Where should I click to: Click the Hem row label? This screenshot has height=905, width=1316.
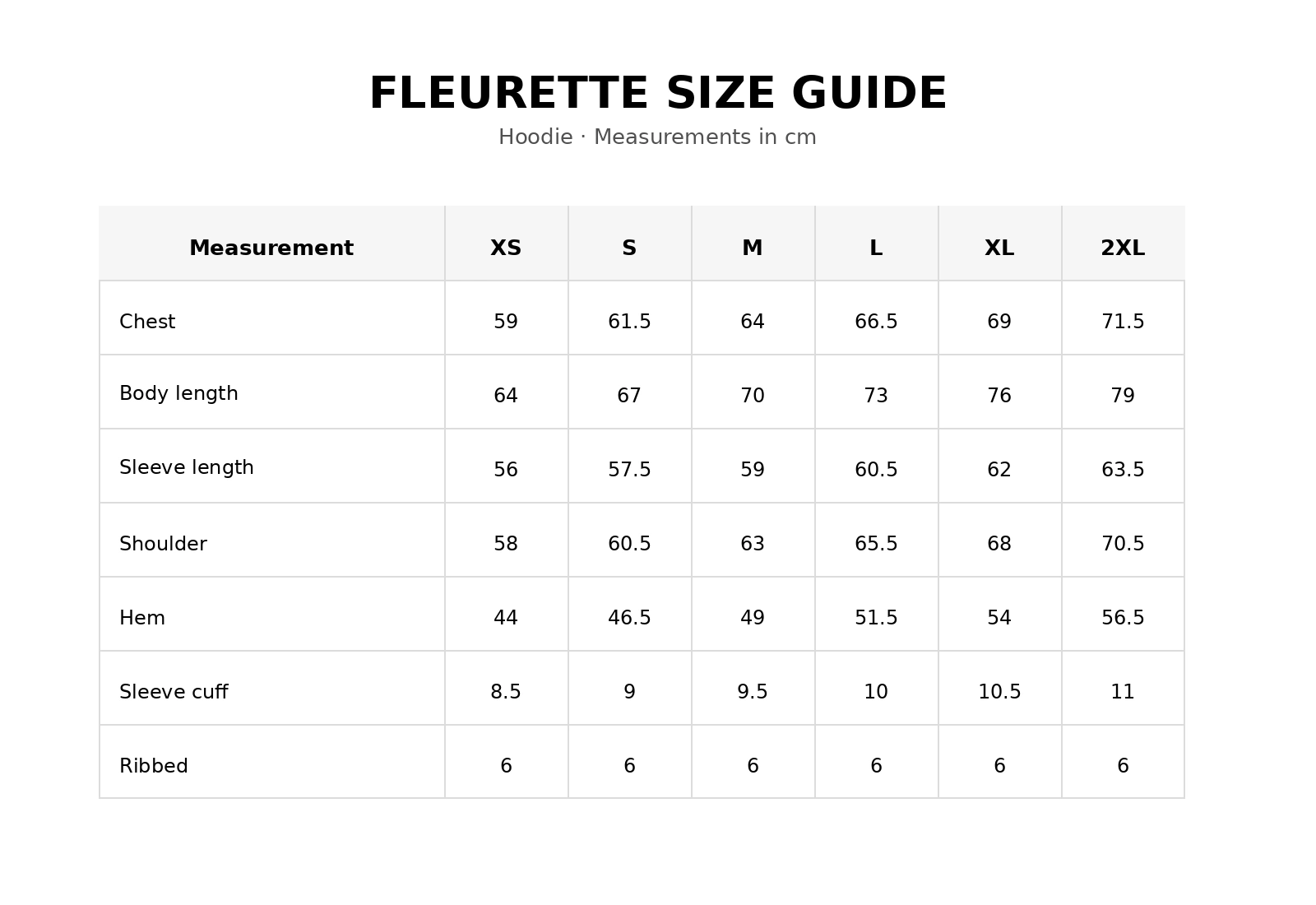point(142,618)
